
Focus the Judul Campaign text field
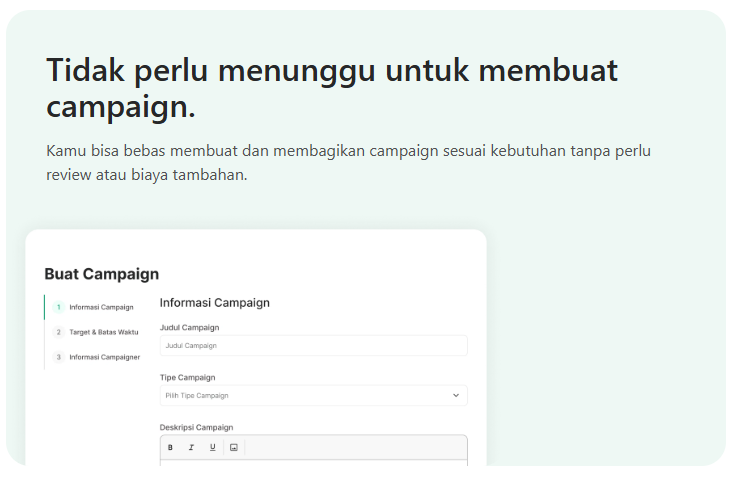click(314, 345)
